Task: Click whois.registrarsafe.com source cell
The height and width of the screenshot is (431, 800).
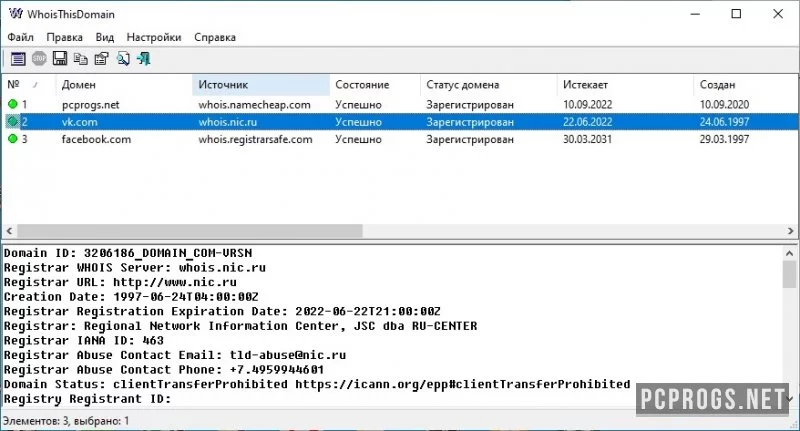Action: [256, 139]
